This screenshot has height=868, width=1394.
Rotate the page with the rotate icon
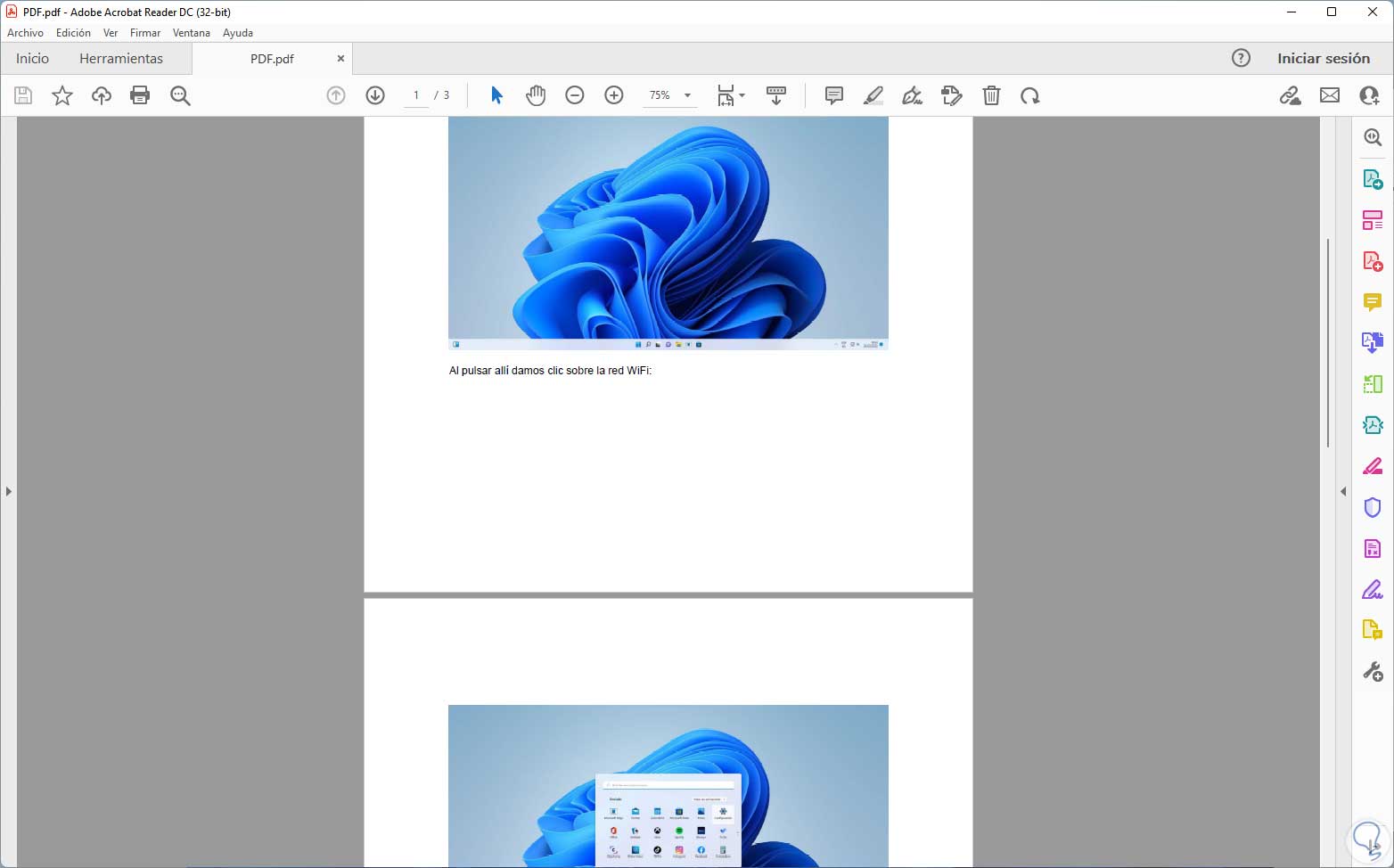click(x=1030, y=95)
